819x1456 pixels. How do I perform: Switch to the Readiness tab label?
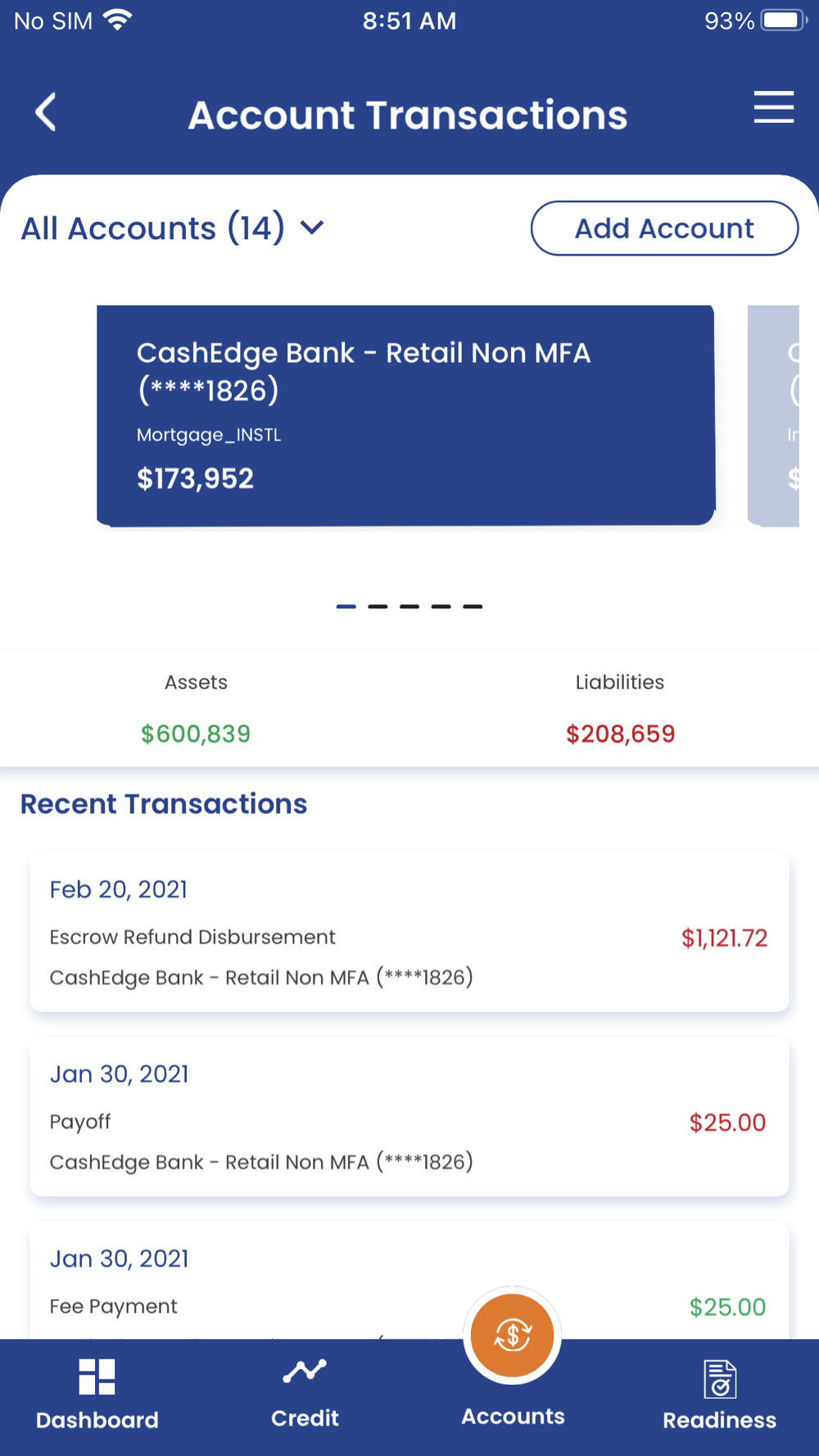pyautogui.click(x=719, y=1420)
